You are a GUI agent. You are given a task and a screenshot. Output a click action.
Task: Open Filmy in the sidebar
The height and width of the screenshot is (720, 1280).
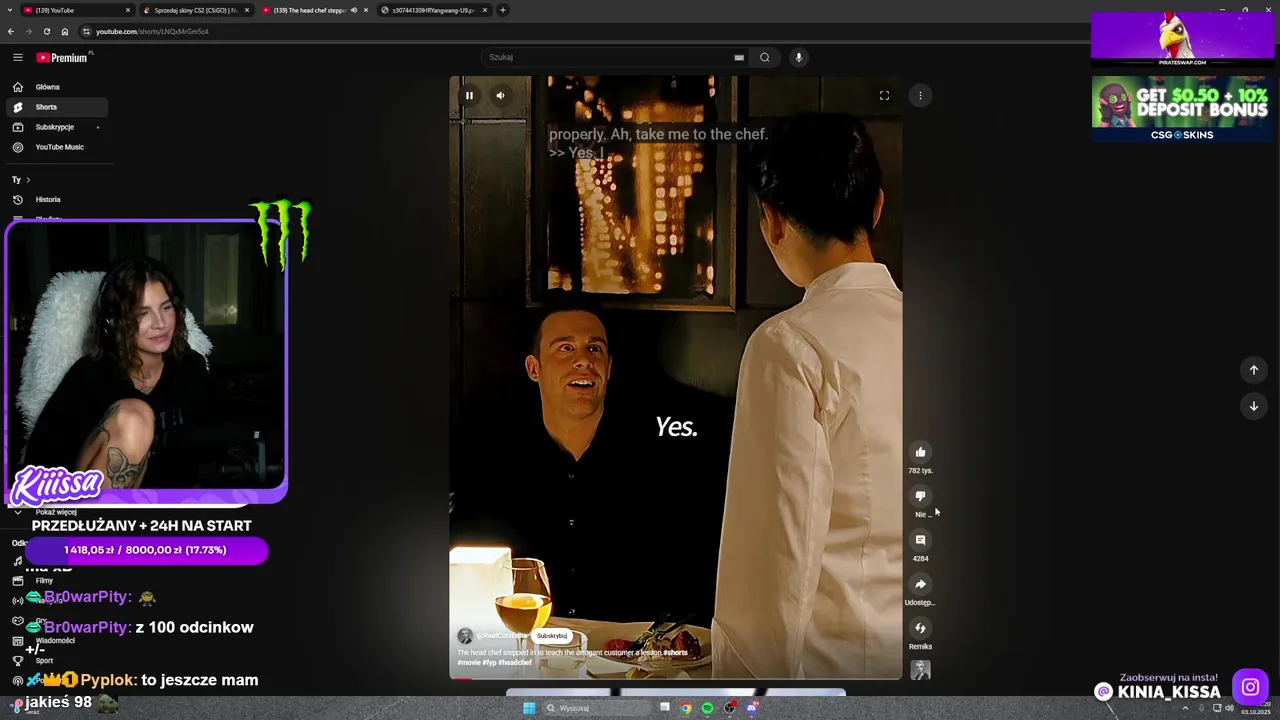[44, 581]
